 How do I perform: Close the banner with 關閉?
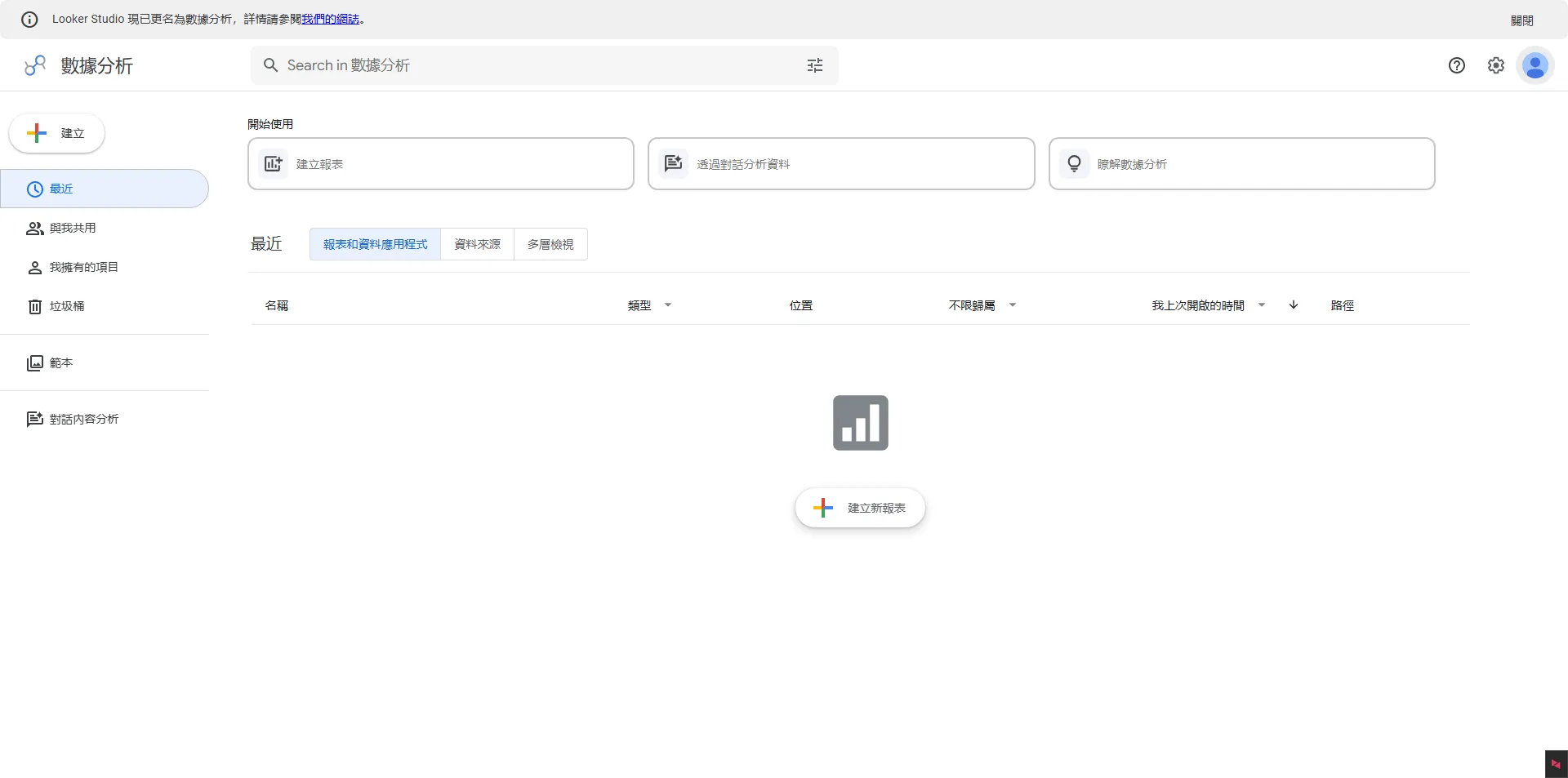pyautogui.click(x=1521, y=20)
